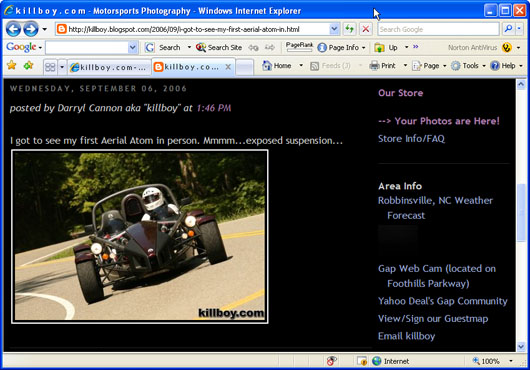Switch to the first killboy.com tab
This screenshot has width=530, height=370.
(109, 67)
